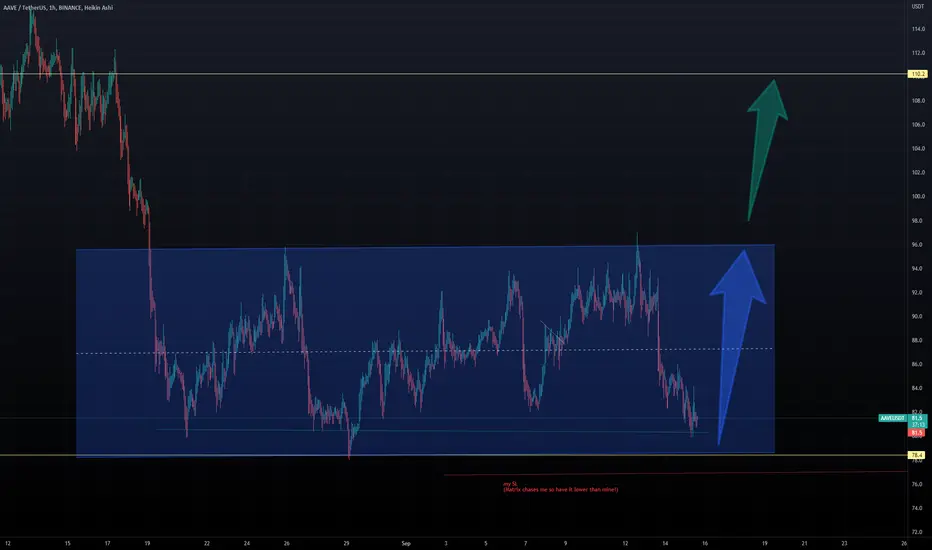Click the Sep month label on time axis
932x550 pixels.
click(406, 543)
